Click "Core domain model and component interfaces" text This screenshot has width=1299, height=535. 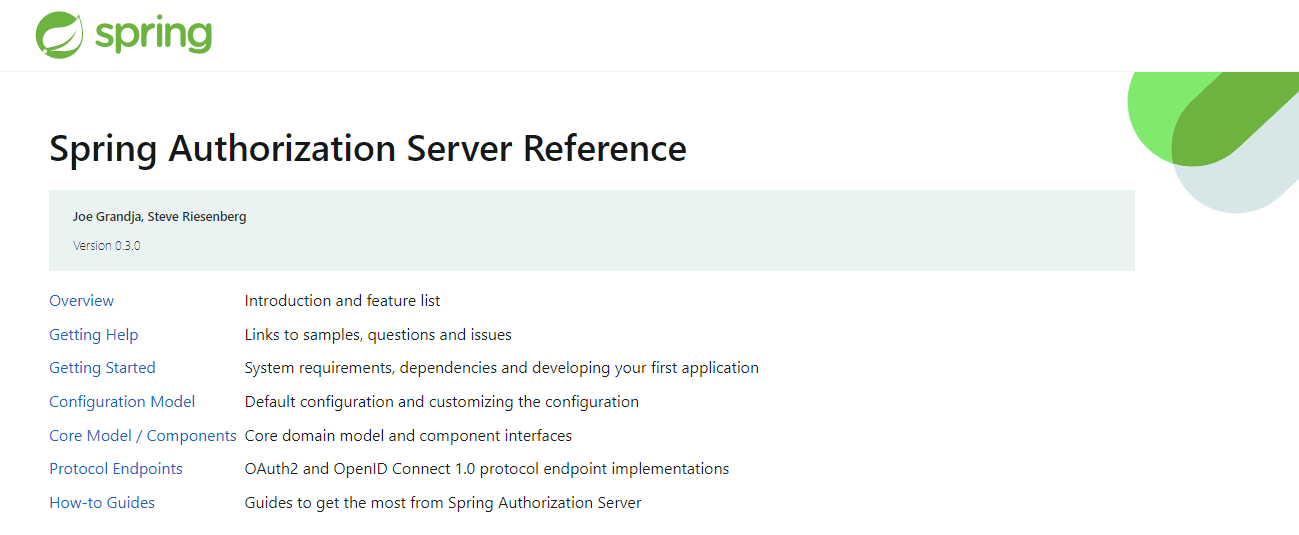point(408,436)
